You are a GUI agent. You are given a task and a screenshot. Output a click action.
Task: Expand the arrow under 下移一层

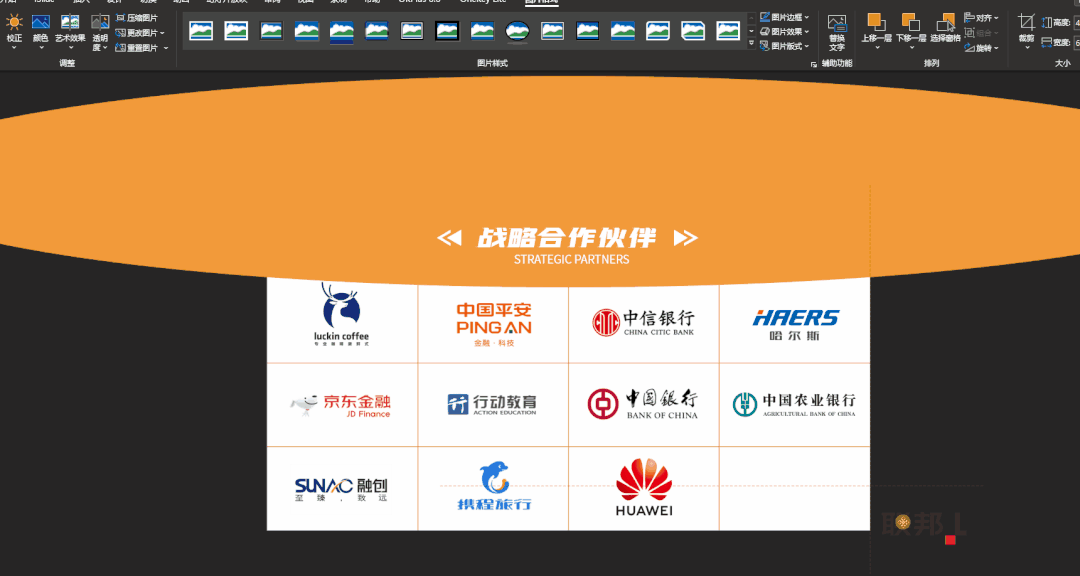pos(911,48)
